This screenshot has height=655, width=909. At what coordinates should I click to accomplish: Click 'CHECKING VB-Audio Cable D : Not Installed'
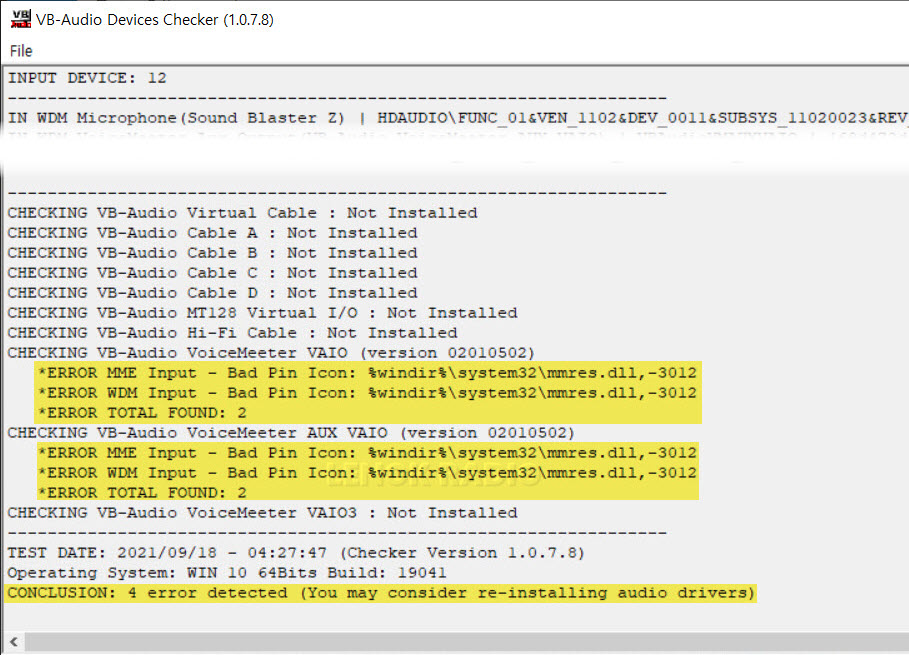coord(212,293)
